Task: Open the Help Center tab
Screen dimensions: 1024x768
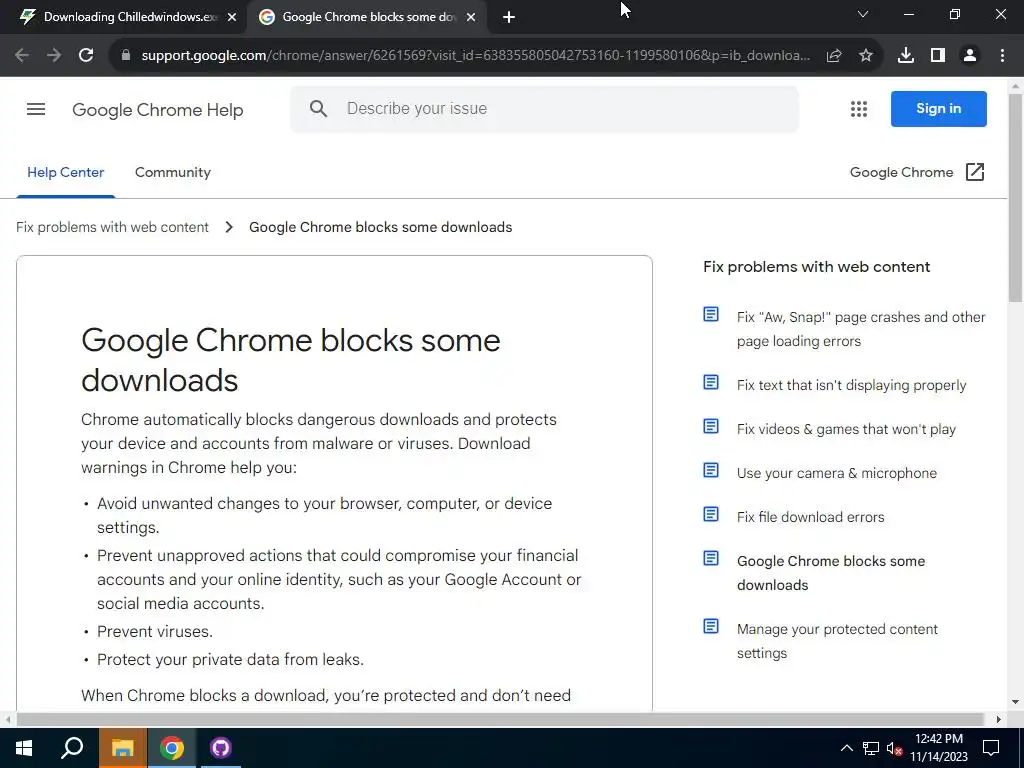Action: (65, 172)
